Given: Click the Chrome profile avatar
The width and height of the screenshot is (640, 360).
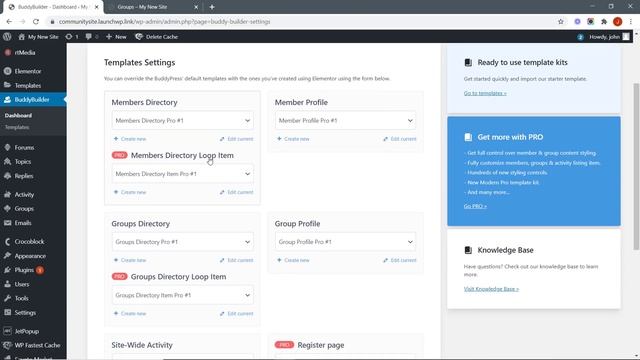Looking at the screenshot, I should [618, 22].
